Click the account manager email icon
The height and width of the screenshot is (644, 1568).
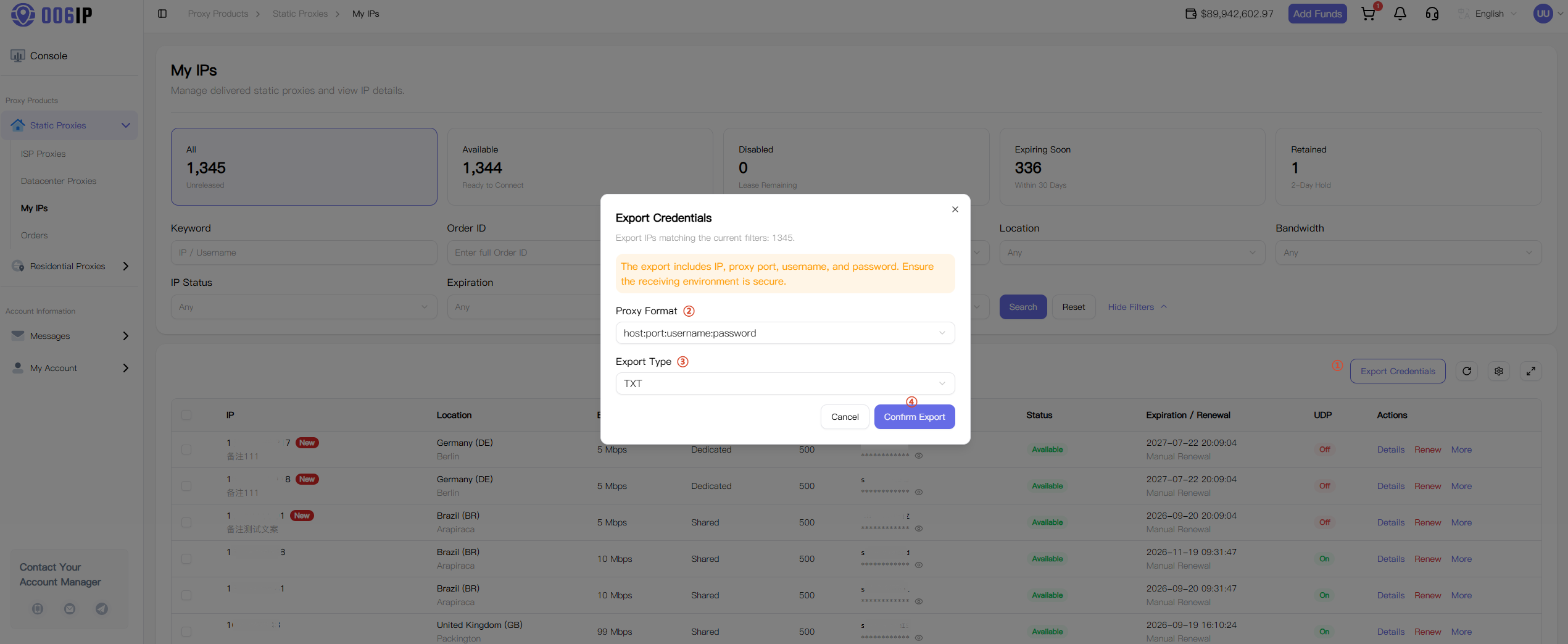(70, 609)
